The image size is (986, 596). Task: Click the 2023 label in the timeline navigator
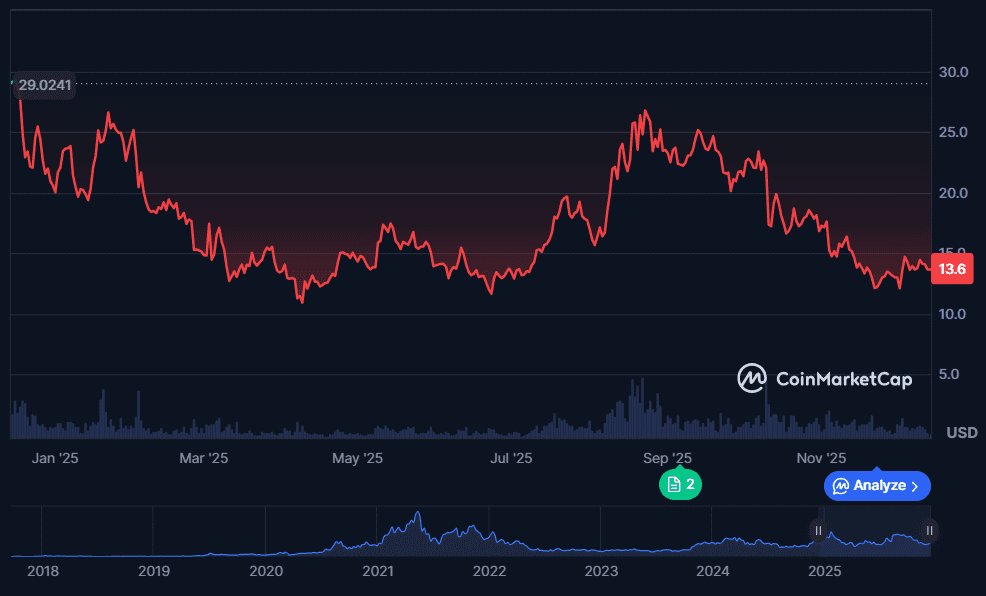601,571
